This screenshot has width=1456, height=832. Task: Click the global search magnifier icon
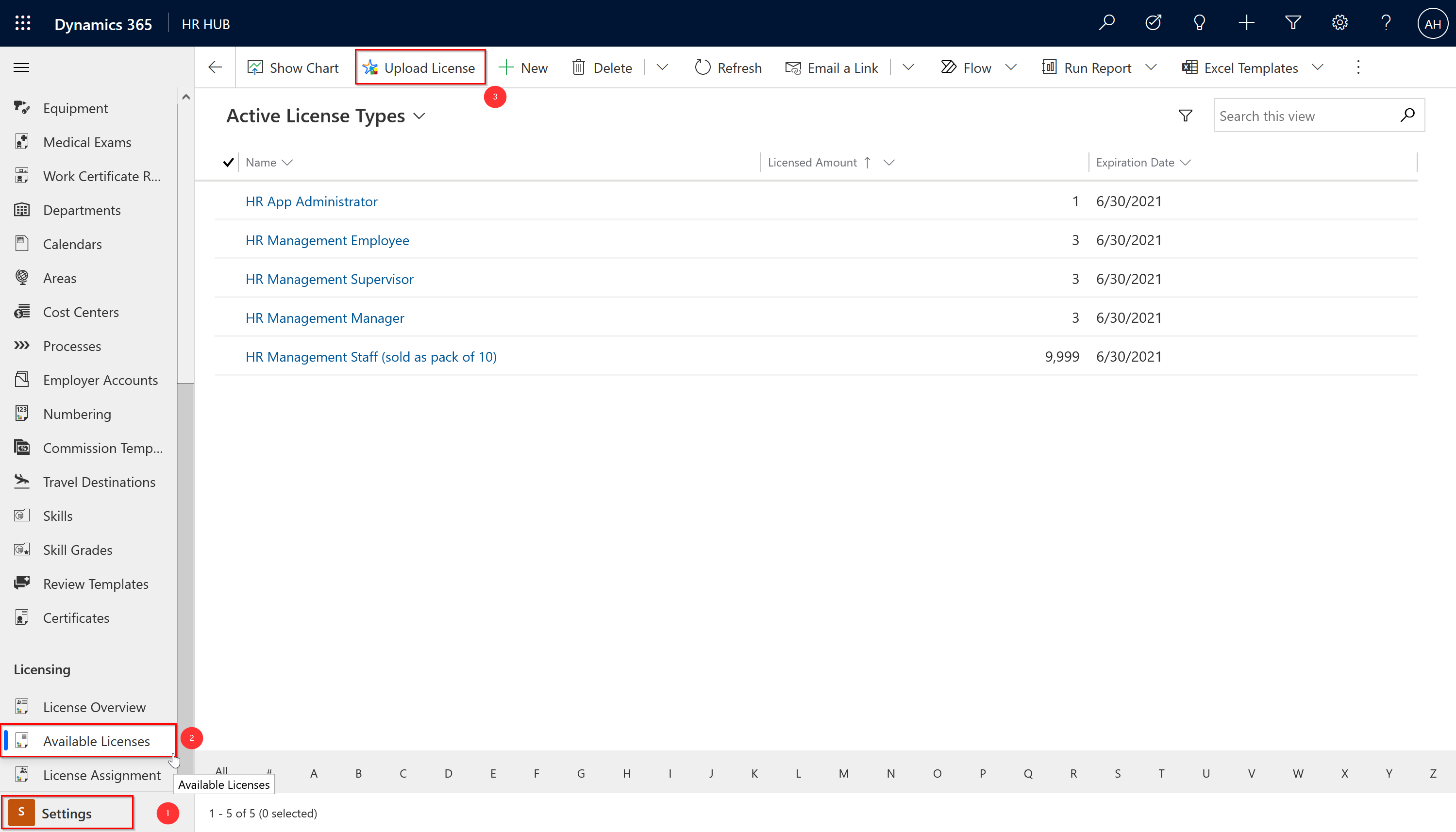coord(1107,23)
